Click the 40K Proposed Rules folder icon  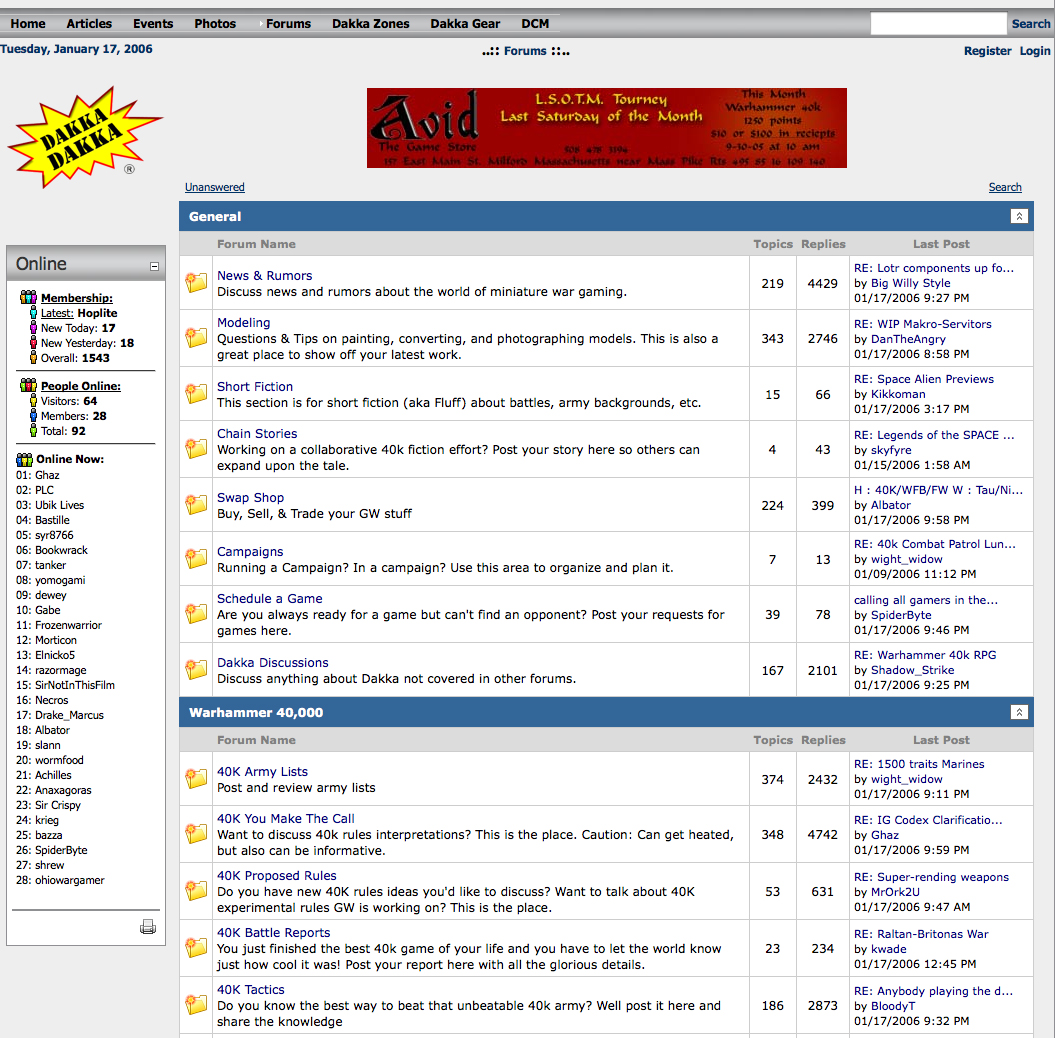196,891
